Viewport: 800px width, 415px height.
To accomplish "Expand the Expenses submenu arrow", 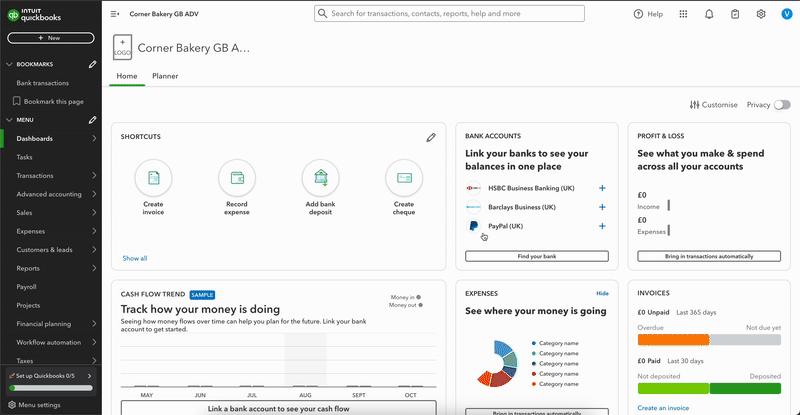I will (x=94, y=231).
